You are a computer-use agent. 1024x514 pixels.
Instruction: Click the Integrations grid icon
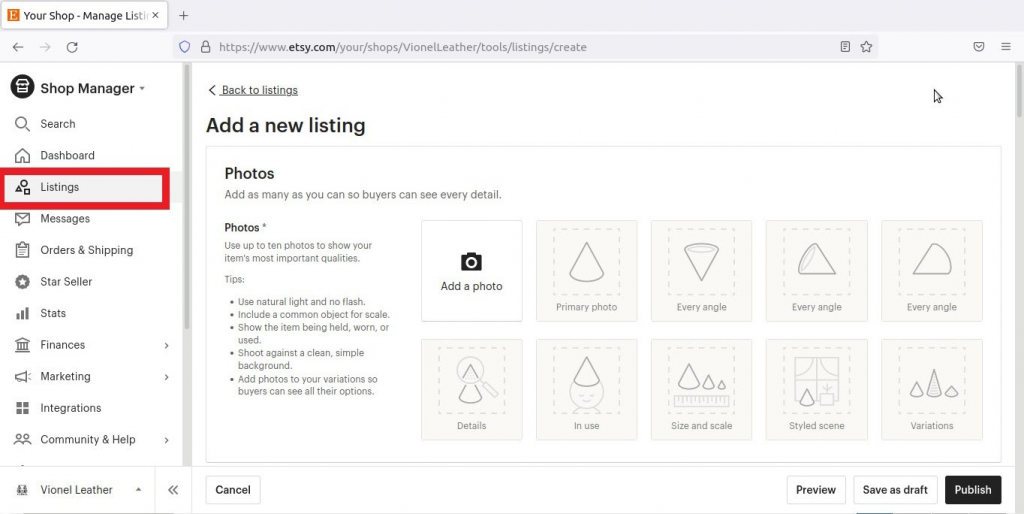point(22,408)
